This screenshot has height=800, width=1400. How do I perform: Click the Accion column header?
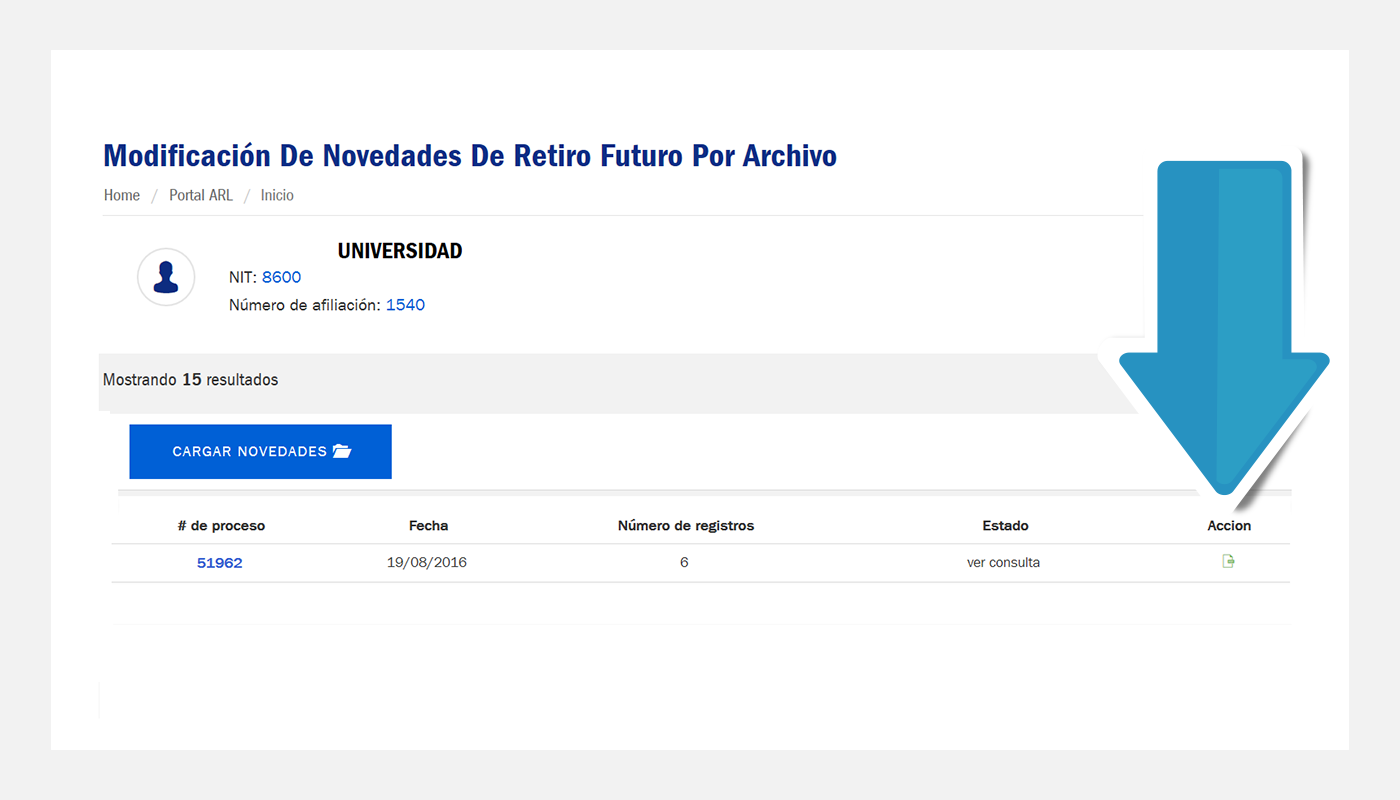pyautogui.click(x=1229, y=526)
